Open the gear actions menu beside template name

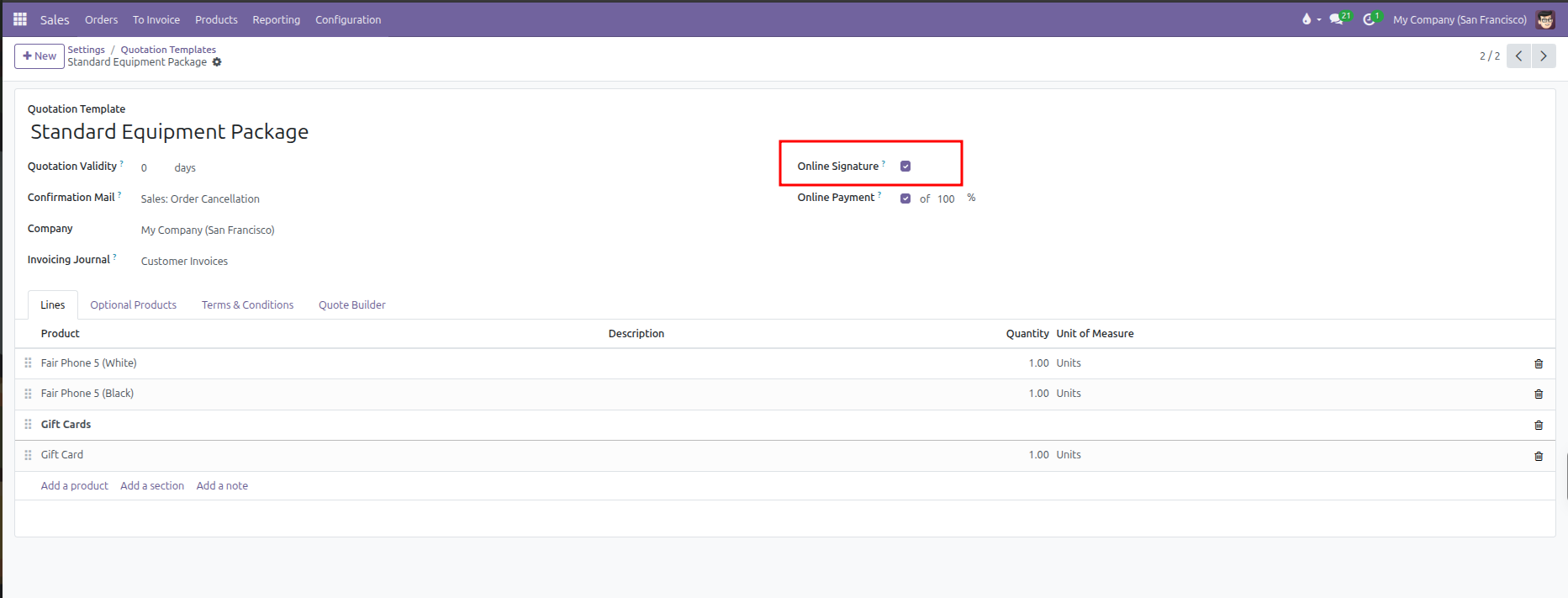click(x=217, y=62)
